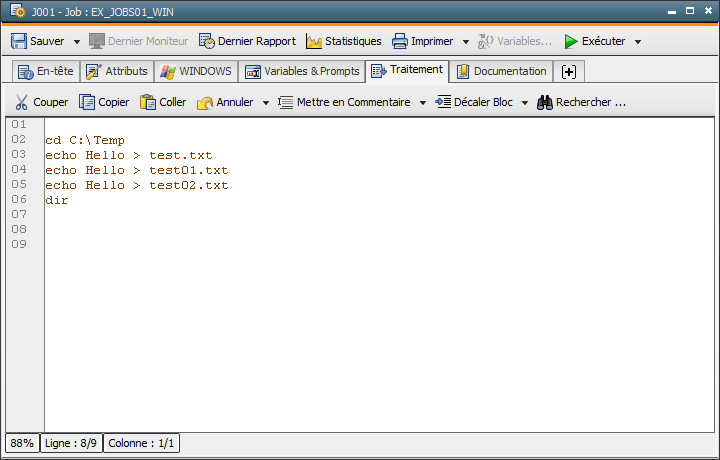The image size is (720, 460).
Task: Open the Documentation tab
Action: (x=501, y=72)
